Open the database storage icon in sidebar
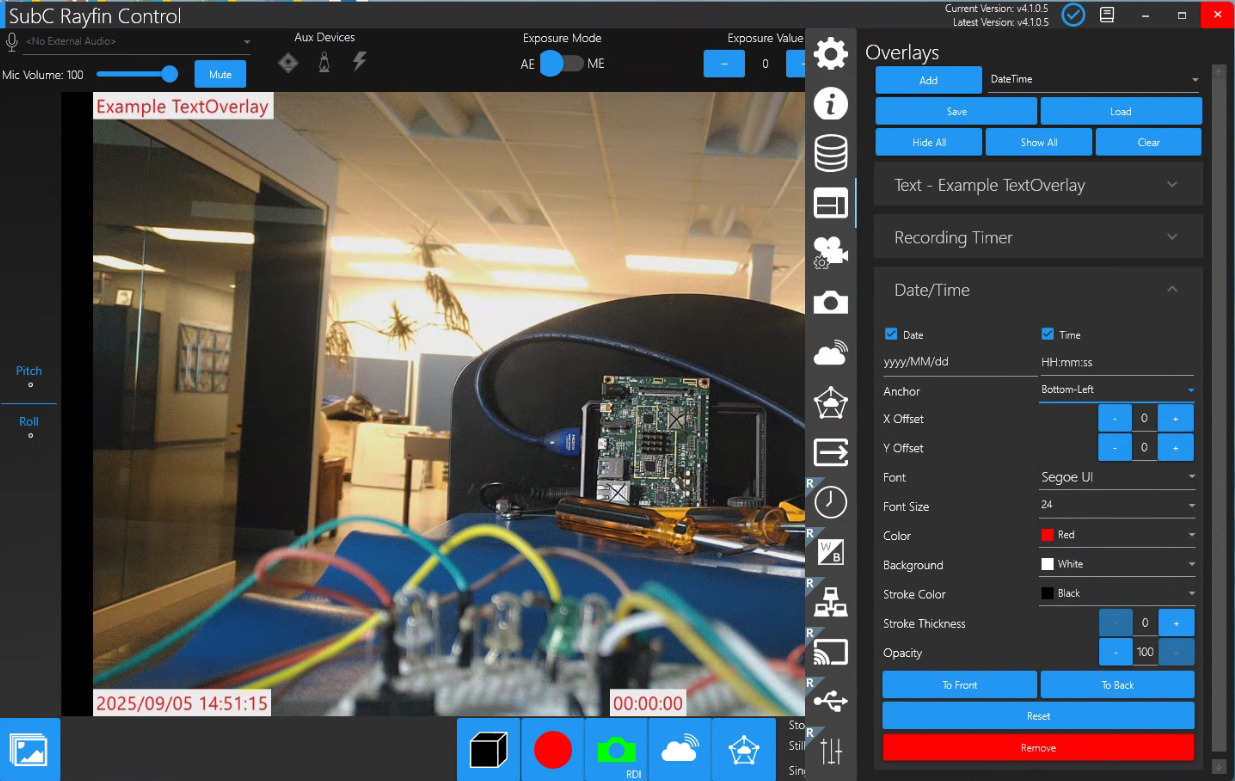Screen dimensions: 1235x781 (x=830, y=153)
